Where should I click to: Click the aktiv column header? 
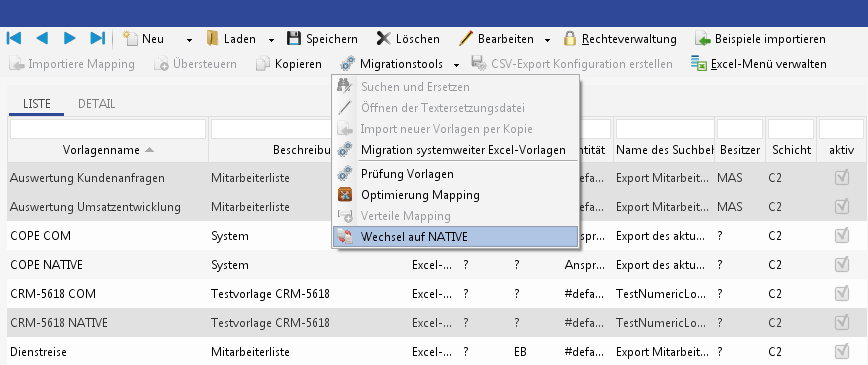pyautogui.click(x=841, y=150)
